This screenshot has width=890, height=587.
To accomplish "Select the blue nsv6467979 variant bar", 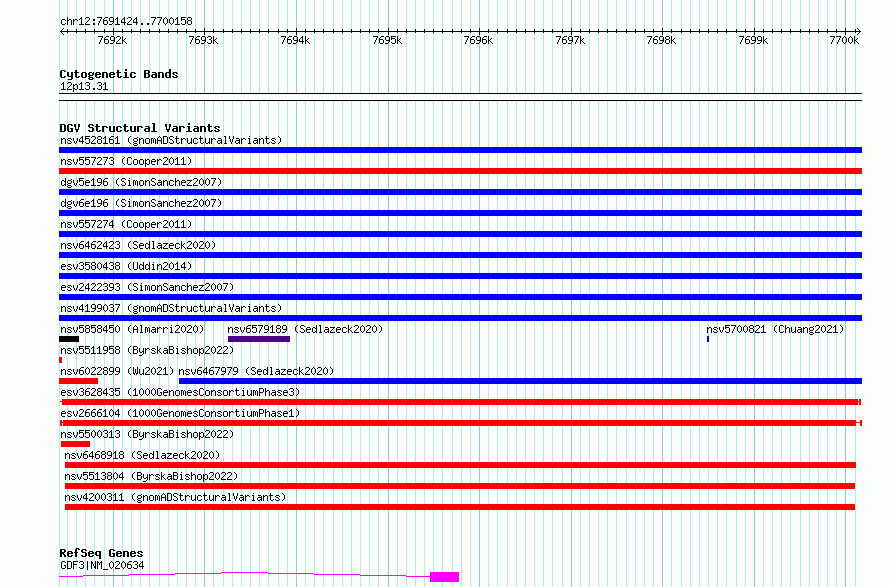I will [x=520, y=381].
